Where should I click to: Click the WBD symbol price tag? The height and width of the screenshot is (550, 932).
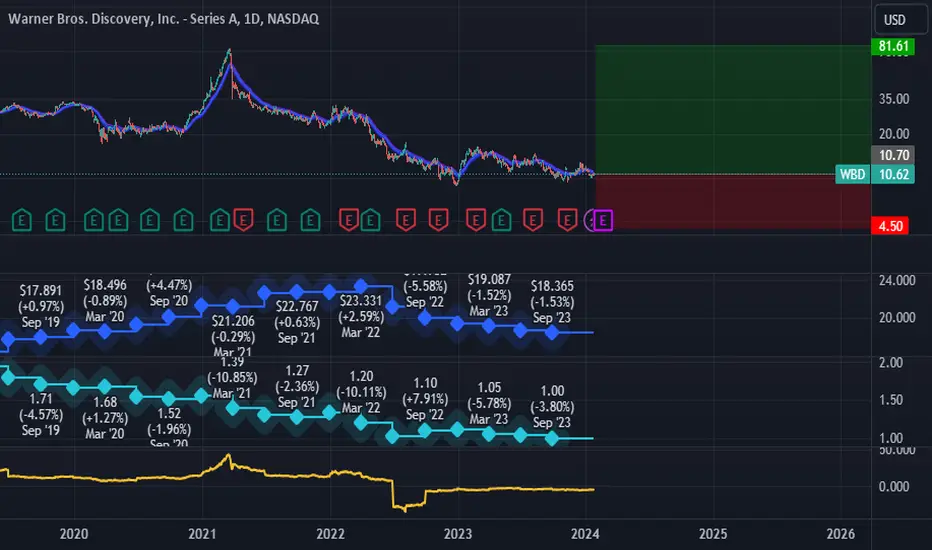pos(853,174)
